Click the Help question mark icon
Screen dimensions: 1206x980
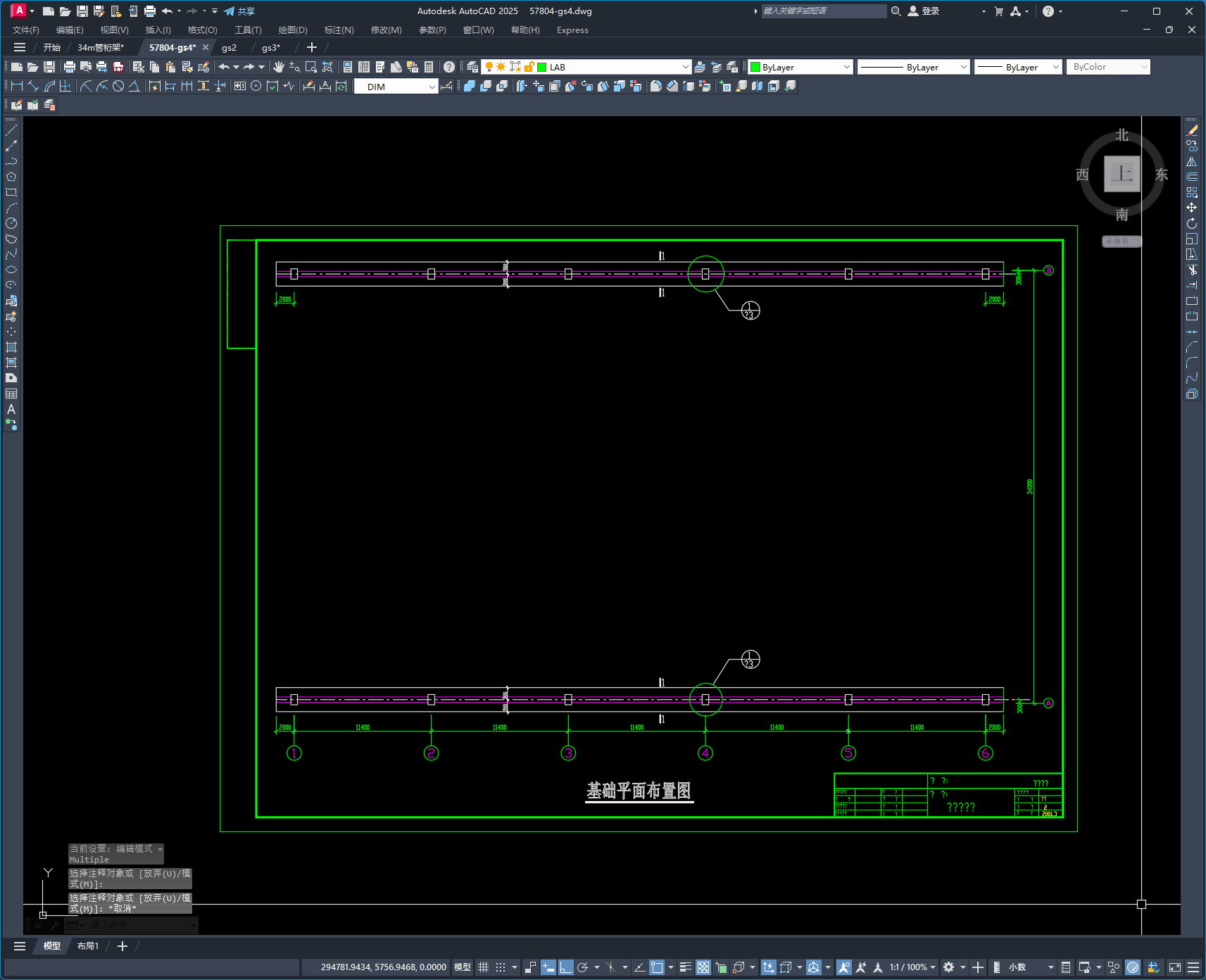[449, 67]
